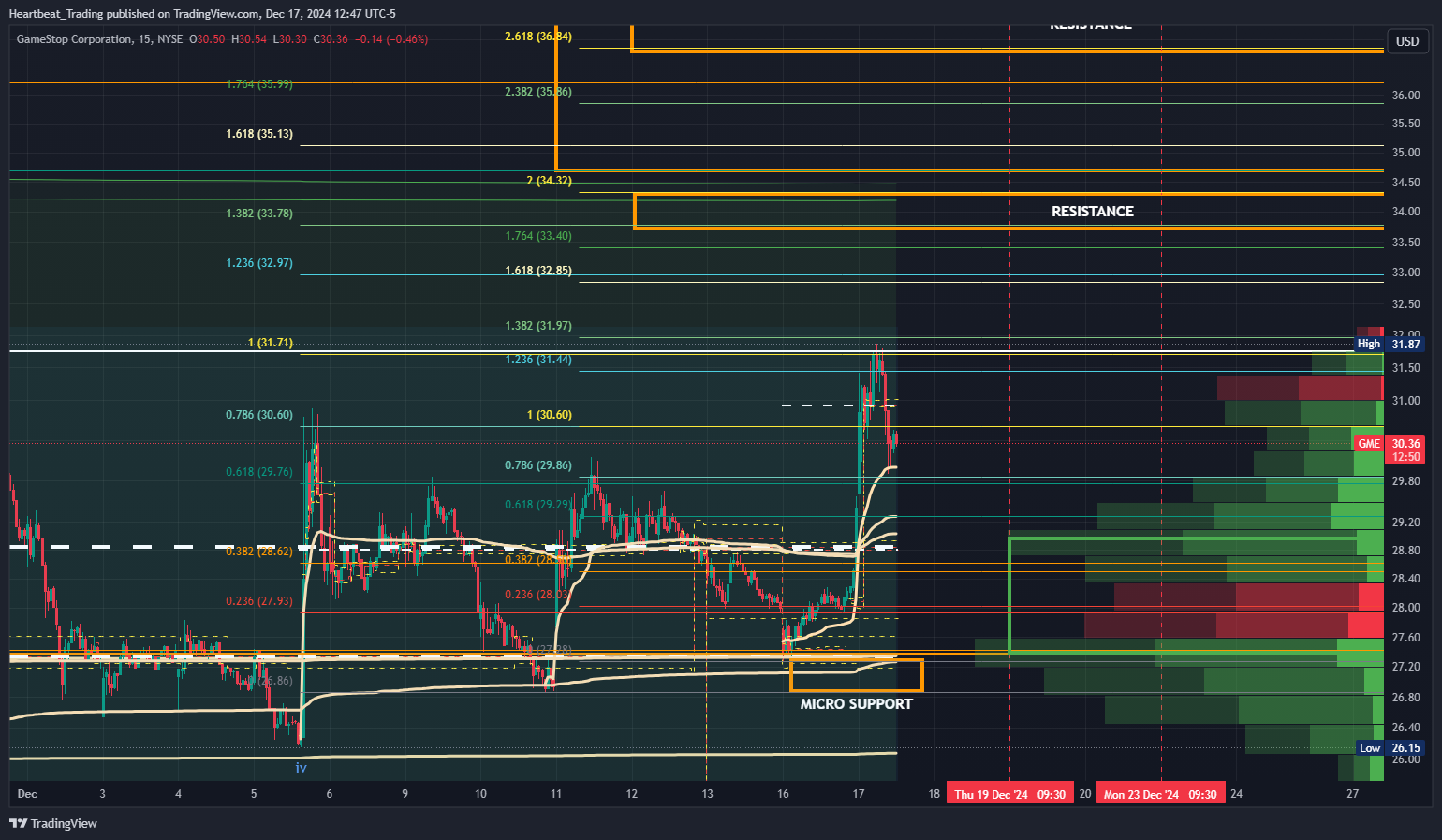The image size is (1442, 840).
Task: Click the 34.00 price axis label
Action: point(1405,212)
